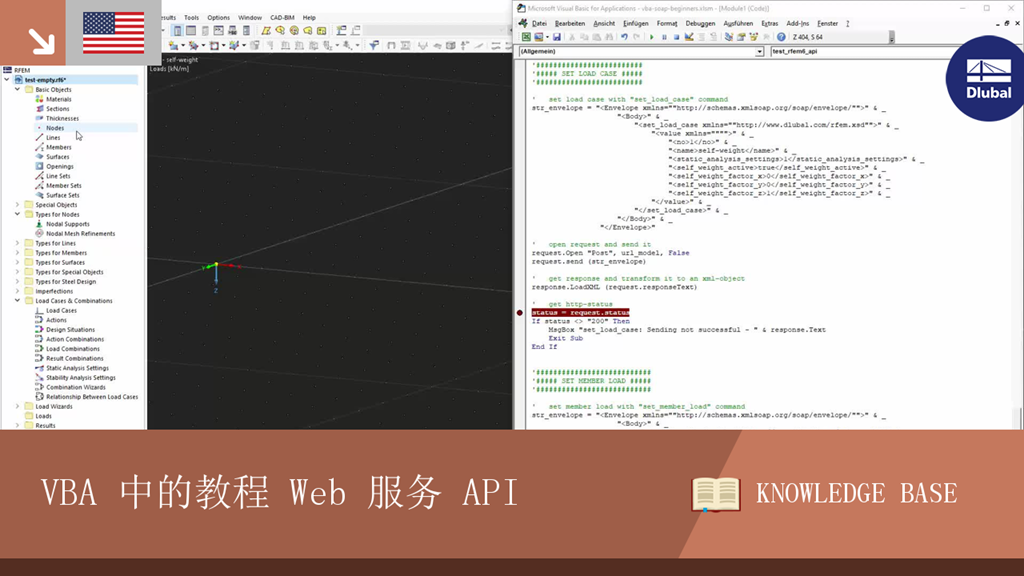1024x576 pixels.
Task: Open the Extras menu in VBA editor
Action: pyautogui.click(x=769, y=24)
